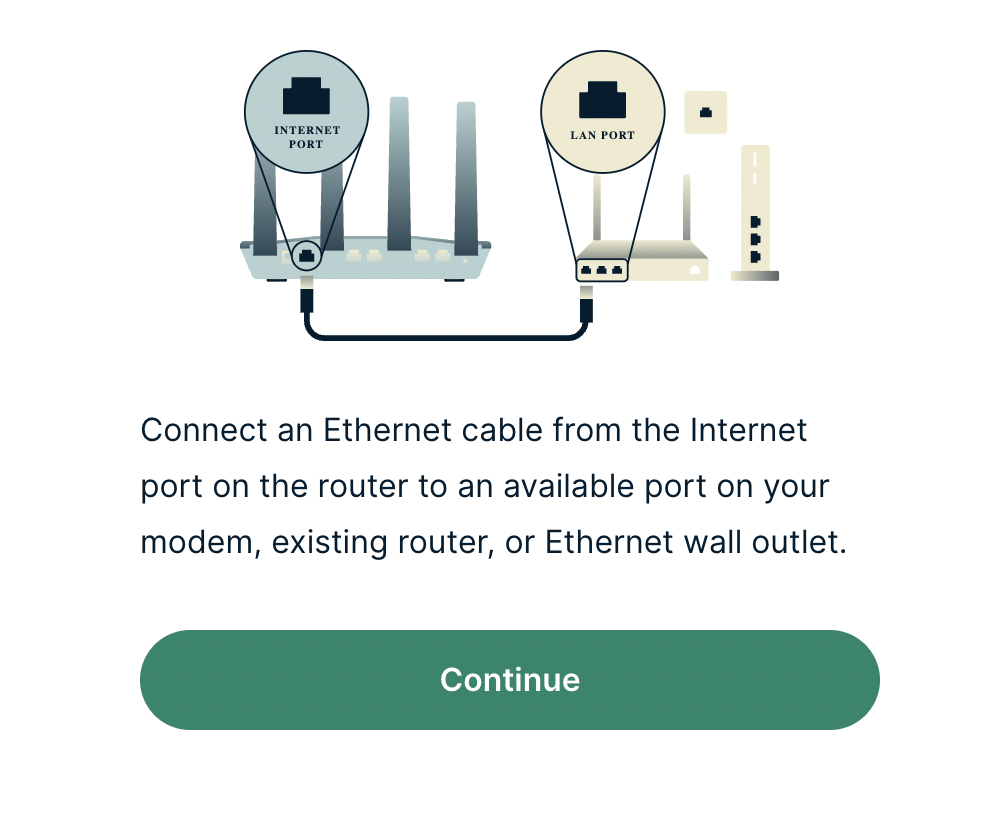1000x818 pixels.
Task: Click the "LAN PORT" label text
Action: [x=603, y=135]
